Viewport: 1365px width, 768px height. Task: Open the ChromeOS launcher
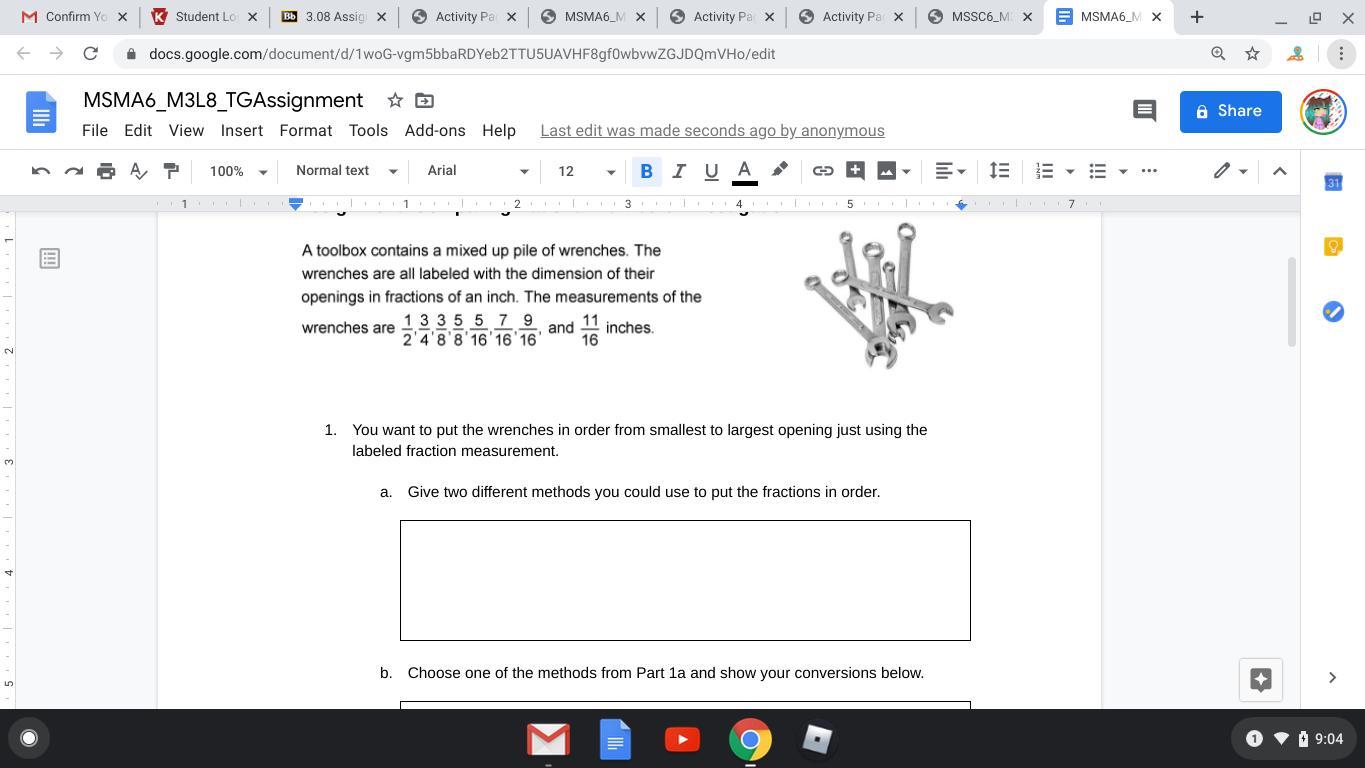[x=29, y=738]
